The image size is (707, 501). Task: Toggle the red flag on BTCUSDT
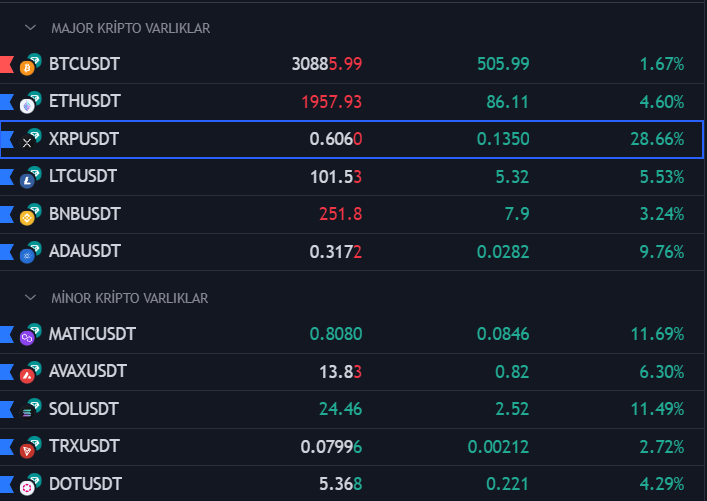[5, 65]
